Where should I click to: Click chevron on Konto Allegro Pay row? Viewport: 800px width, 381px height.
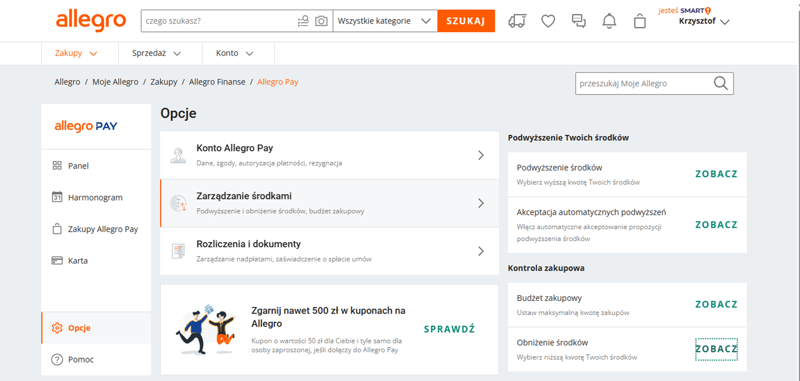click(x=481, y=156)
